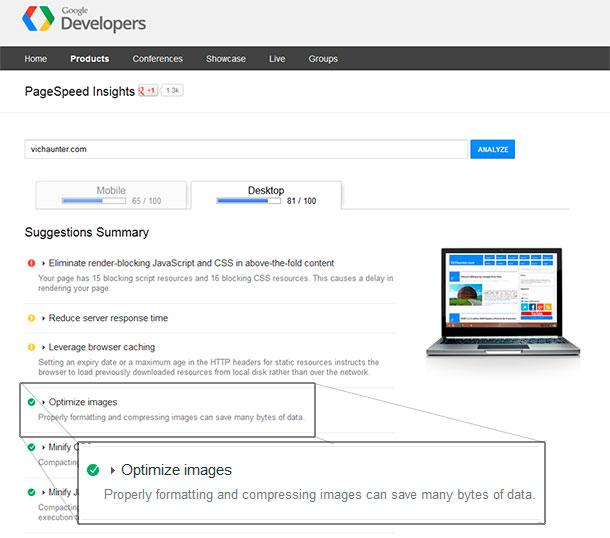Switch to the Desktop results tab
610x538 pixels.
click(x=266, y=195)
